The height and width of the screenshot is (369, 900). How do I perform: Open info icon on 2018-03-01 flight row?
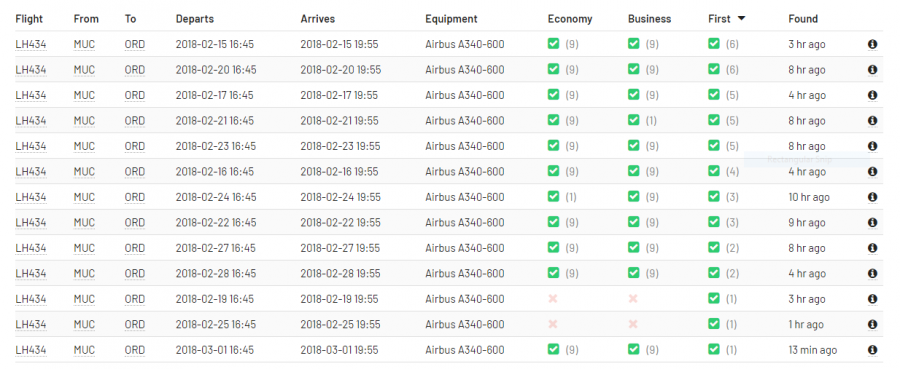click(872, 349)
